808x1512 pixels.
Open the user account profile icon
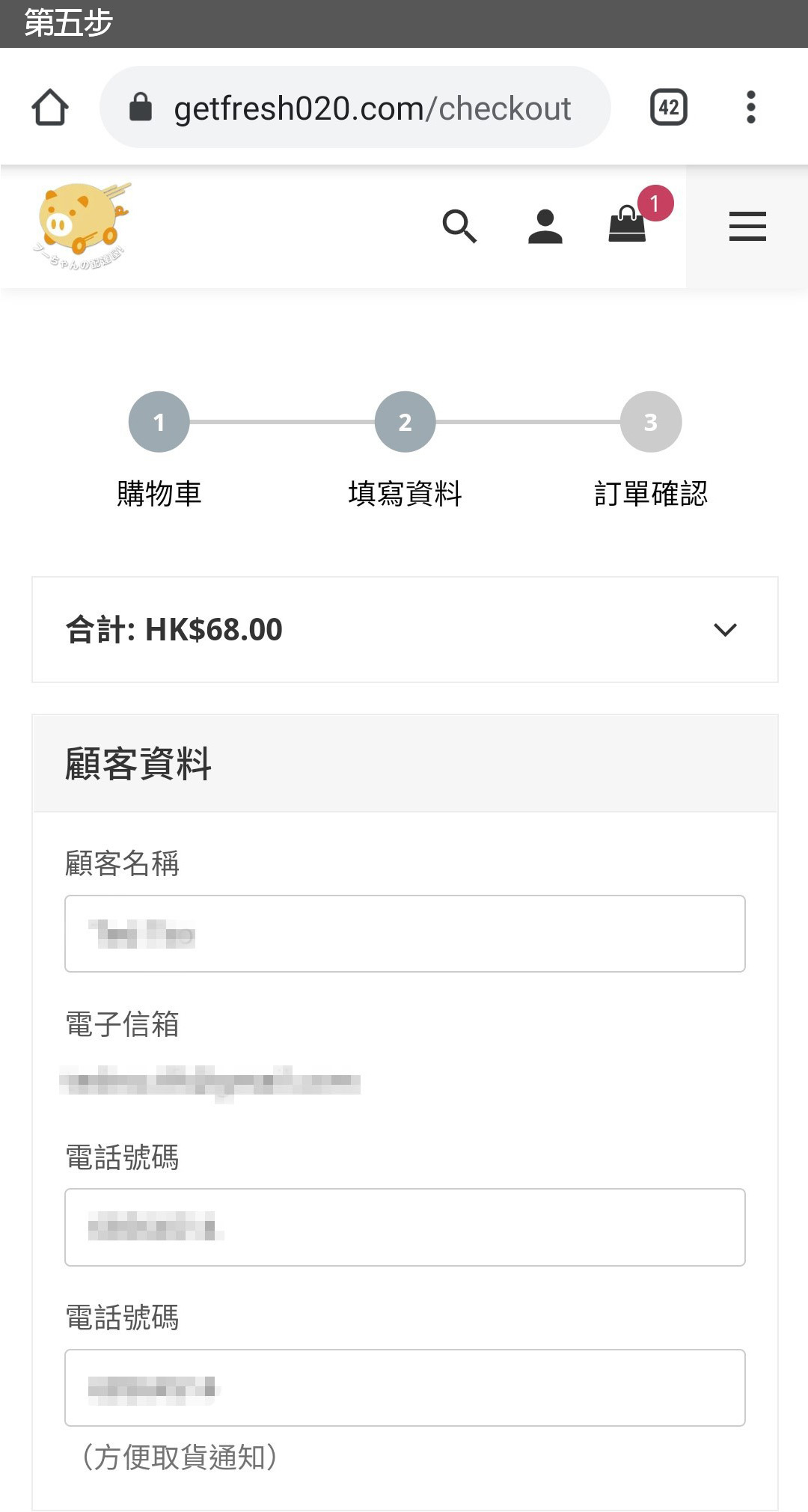(545, 226)
